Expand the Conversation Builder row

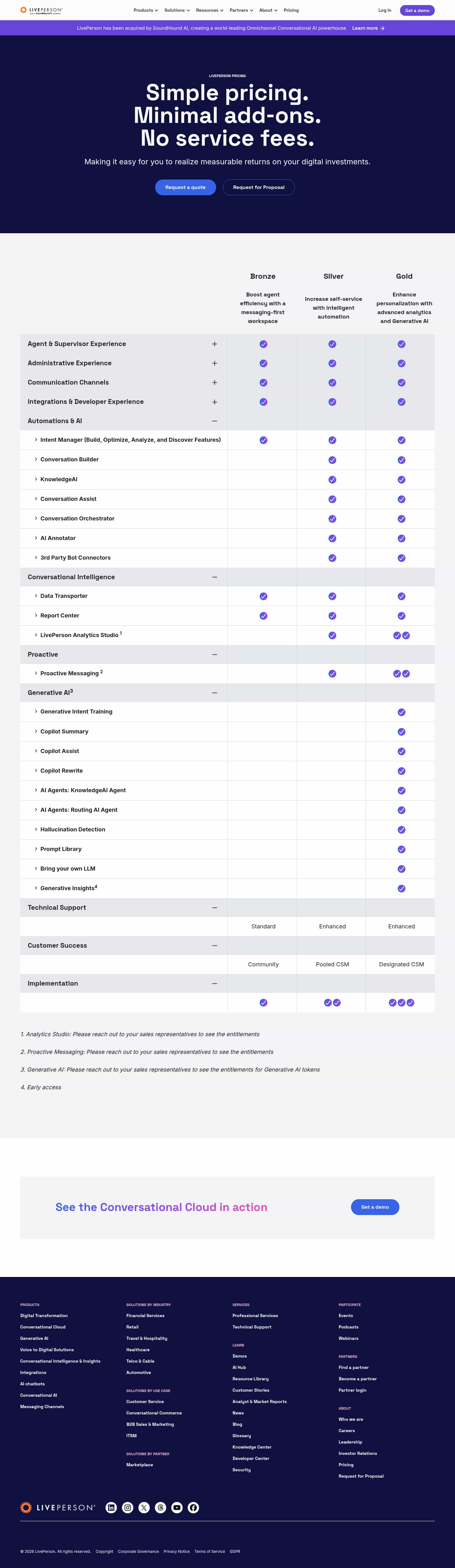(x=124, y=459)
